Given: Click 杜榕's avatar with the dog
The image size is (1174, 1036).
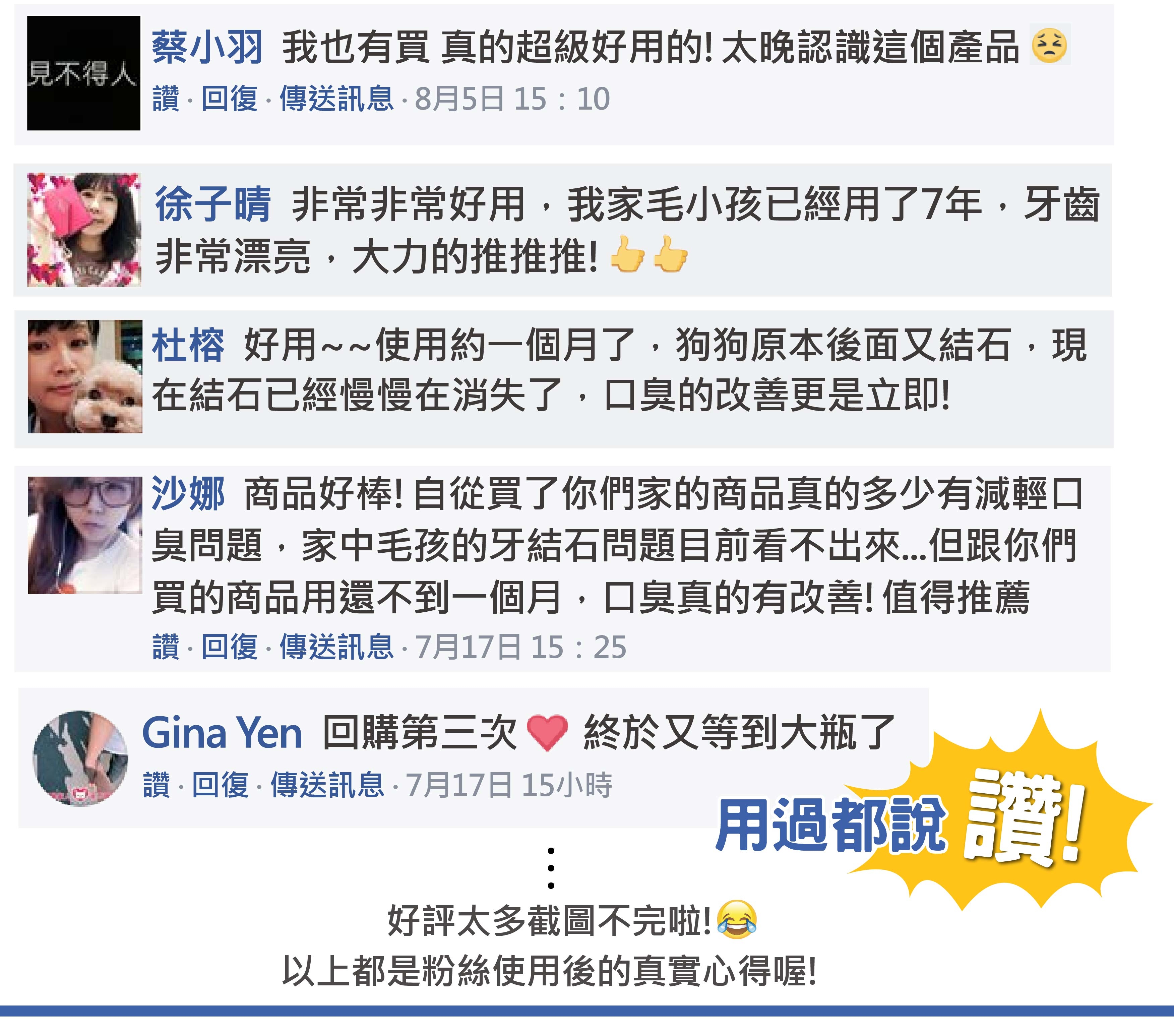Looking at the screenshot, I should point(85,376).
